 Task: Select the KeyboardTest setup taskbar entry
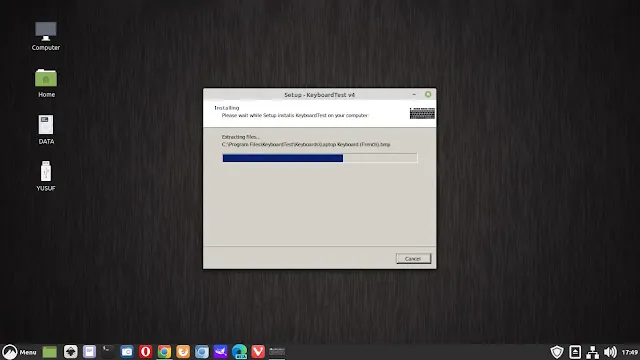tap(277, 352)
